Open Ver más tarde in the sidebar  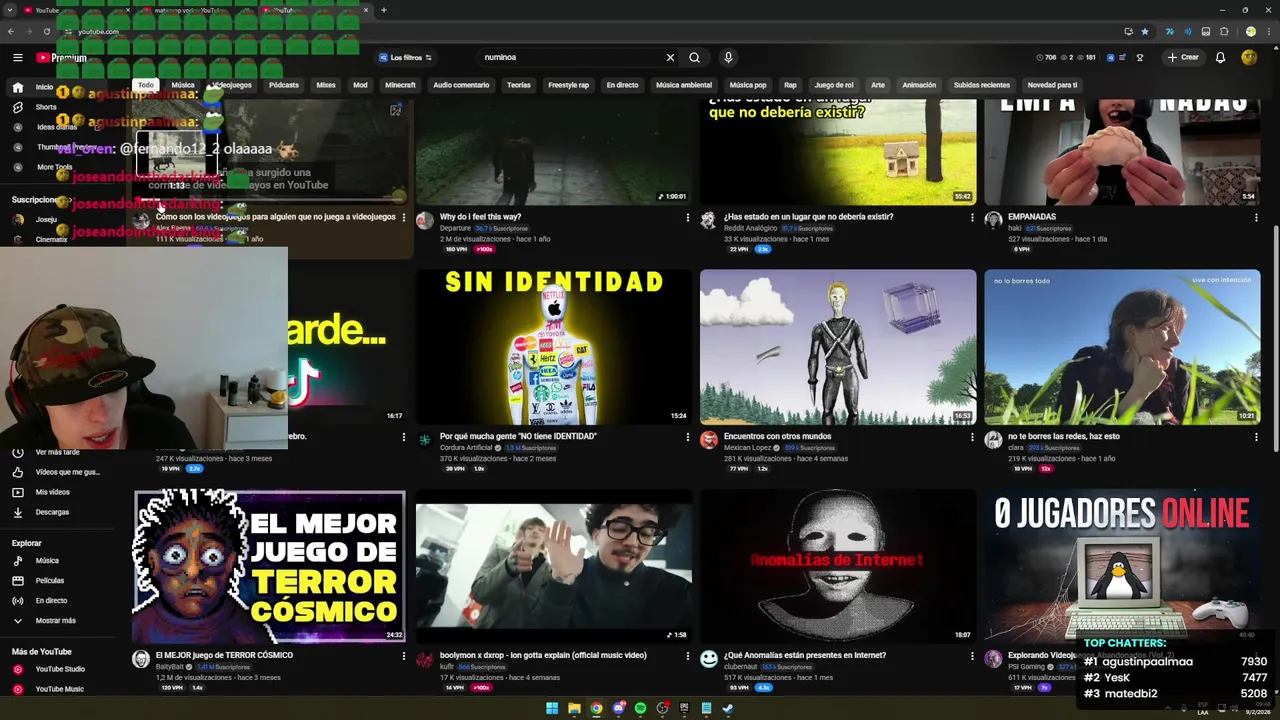coord(58,452)
